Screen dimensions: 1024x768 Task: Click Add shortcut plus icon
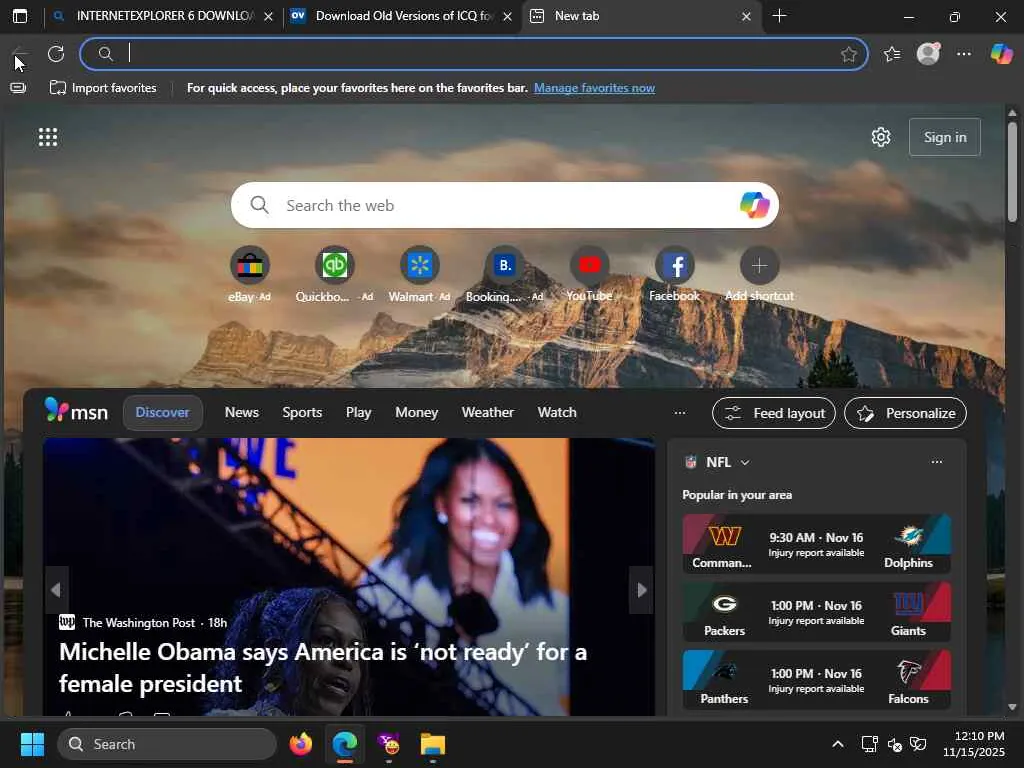pyautogui.click(x=760, y=266)
